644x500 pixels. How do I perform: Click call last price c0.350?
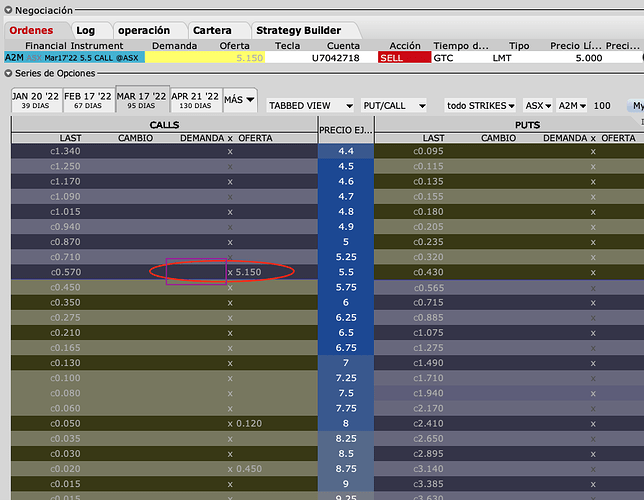(x=65, y=302)
